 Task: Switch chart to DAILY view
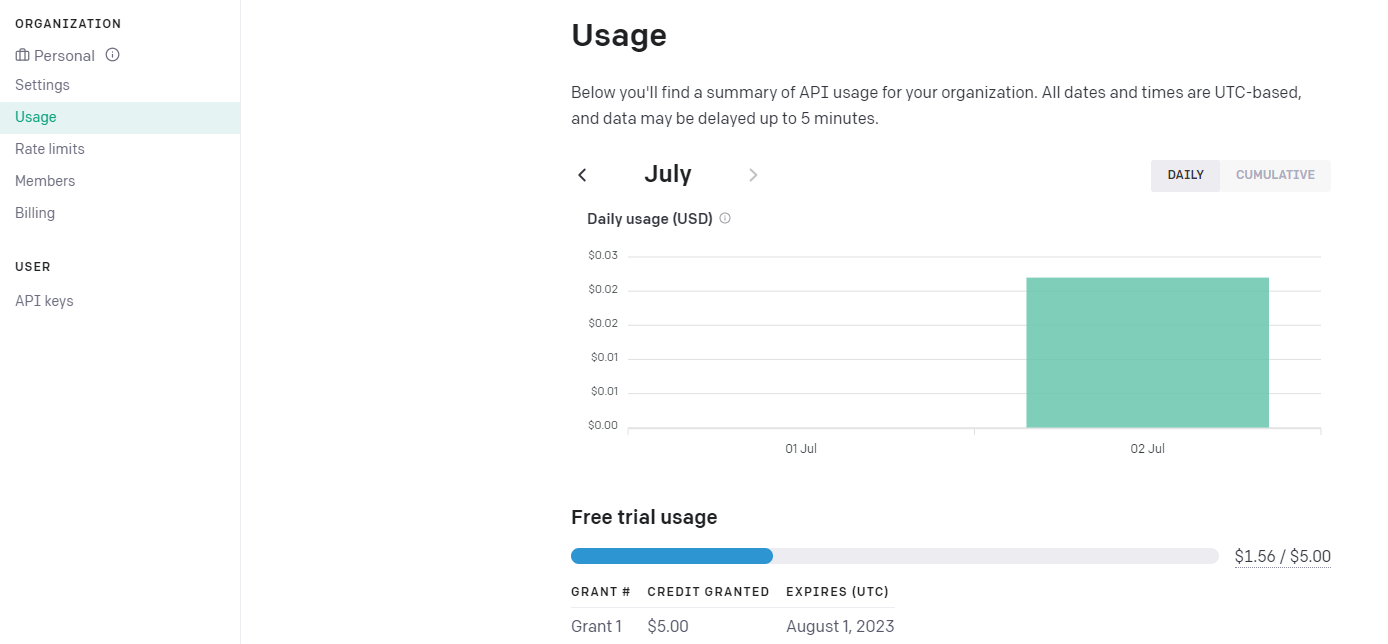[x=1185, y=175]
